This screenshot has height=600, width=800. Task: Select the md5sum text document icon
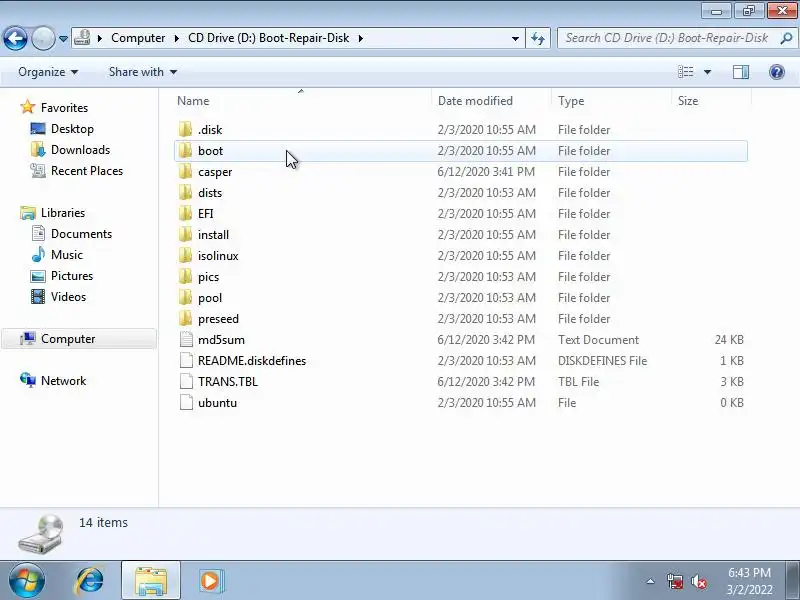pos(186,339)
